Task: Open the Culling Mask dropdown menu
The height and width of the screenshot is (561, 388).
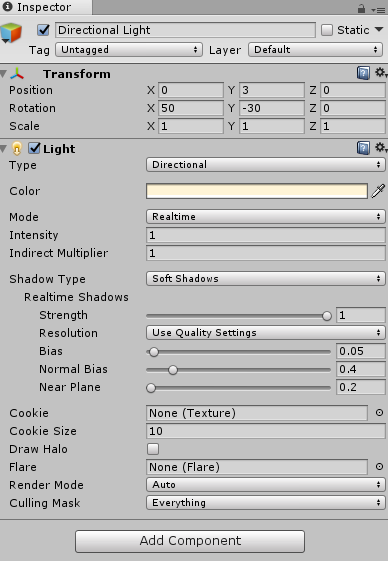Action: pos(266,503)
